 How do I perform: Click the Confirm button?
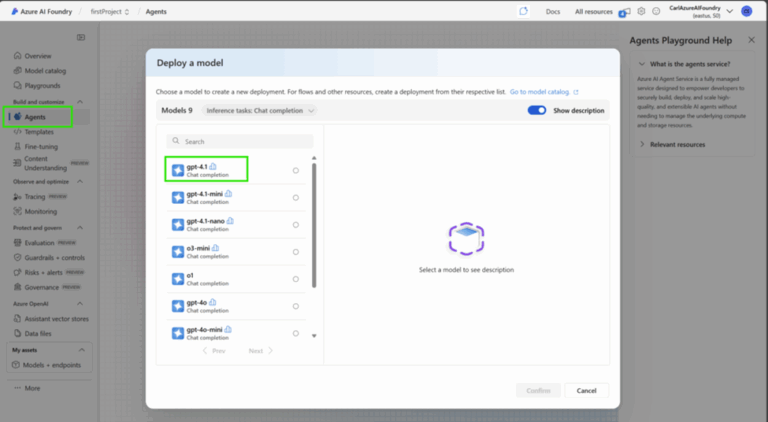point(538,391)
